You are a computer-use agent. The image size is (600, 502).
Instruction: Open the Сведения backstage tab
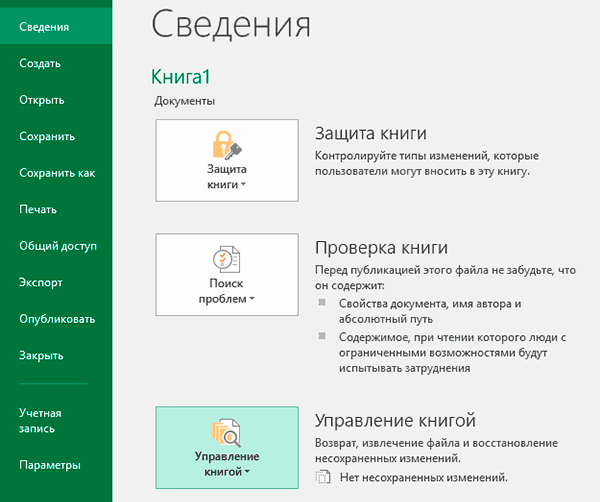pos(56,27)
